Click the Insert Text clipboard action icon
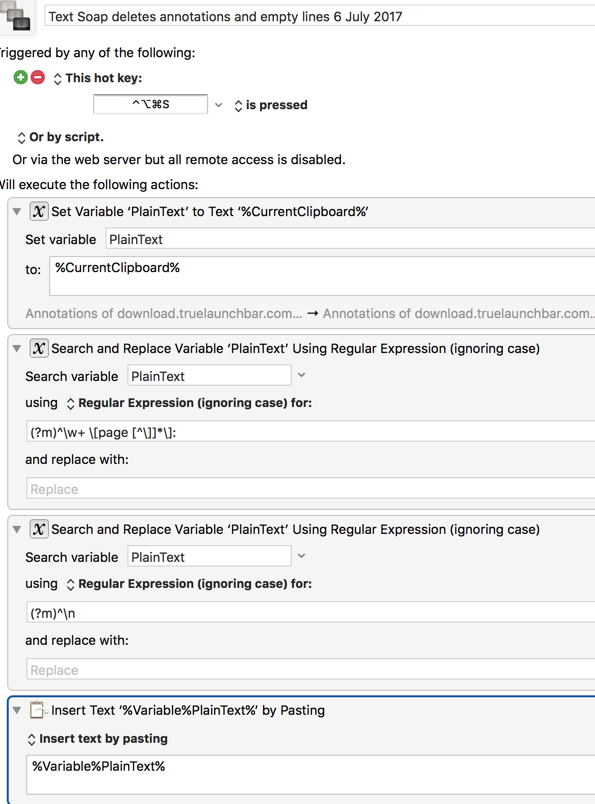The height and width of the screenshot is (804, 595). pyautogui.click(x=38, y=710)
